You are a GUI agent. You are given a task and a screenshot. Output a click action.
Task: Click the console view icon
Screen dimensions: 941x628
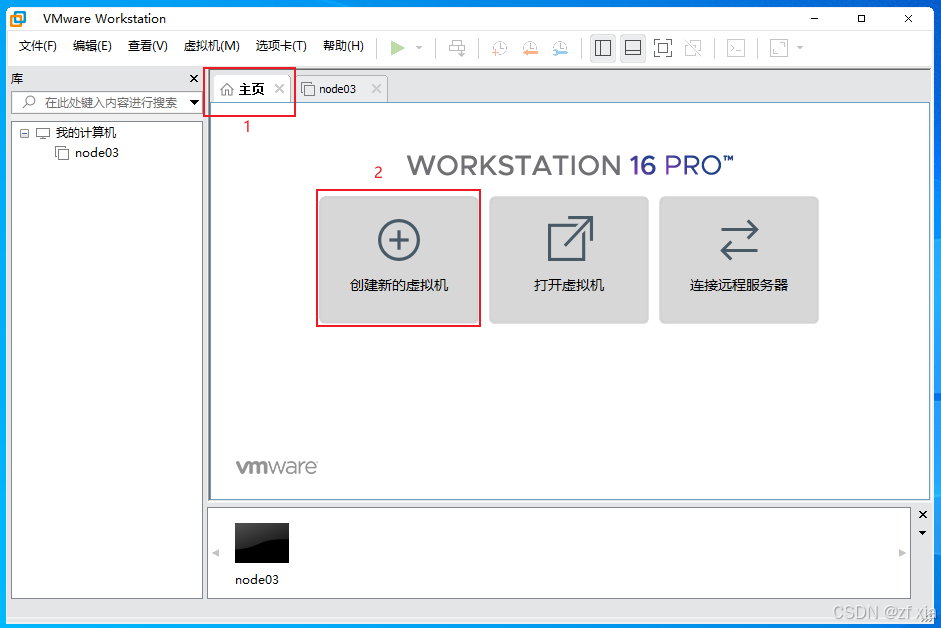(x=736, y=48)
